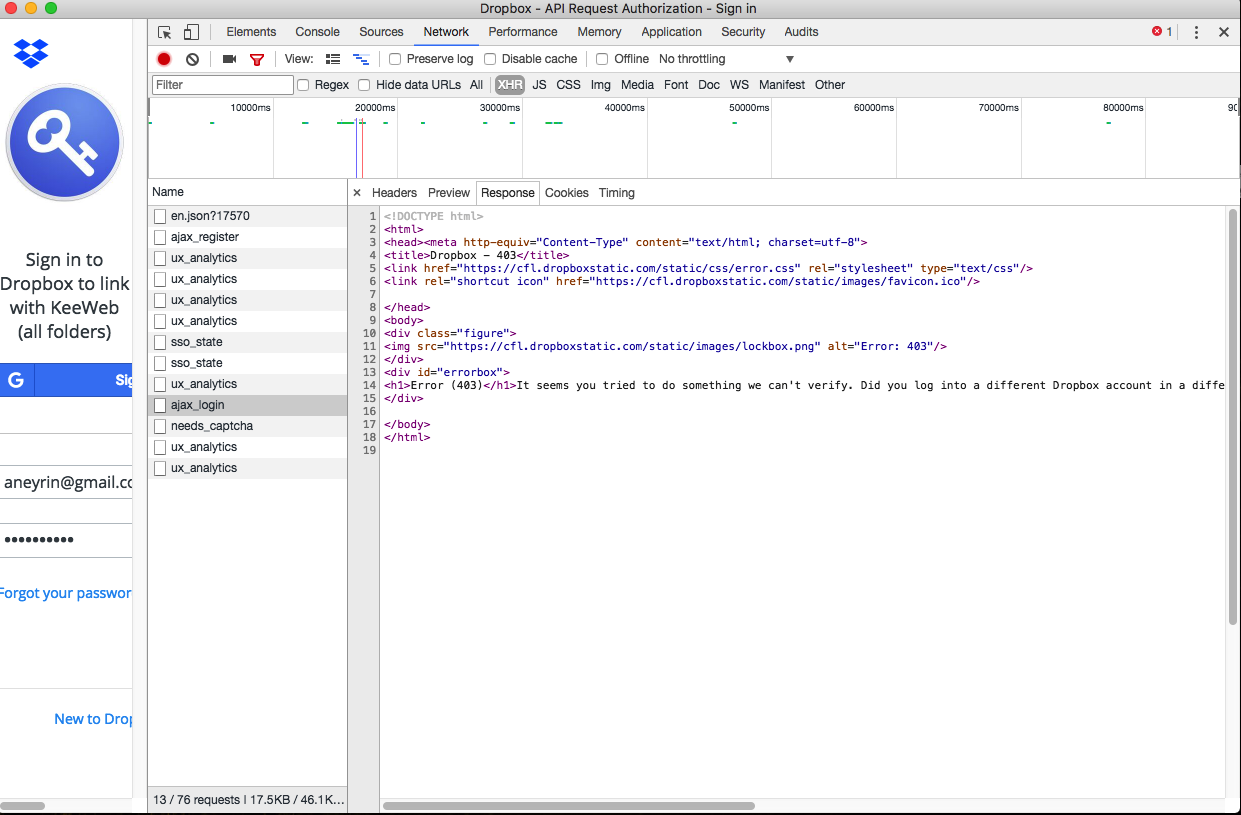Toggle the XHR filter
The width and height of the screenshot is (1241, 815).
(510, 85)
